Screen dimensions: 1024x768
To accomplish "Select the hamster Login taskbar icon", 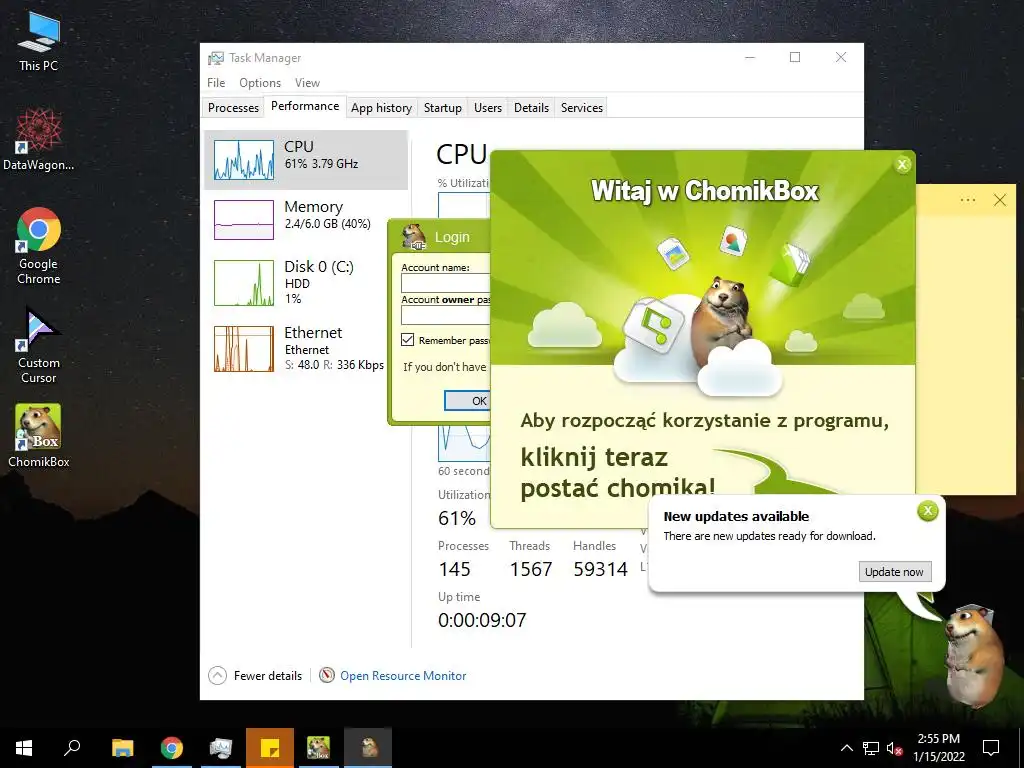I will pos(368,748).
